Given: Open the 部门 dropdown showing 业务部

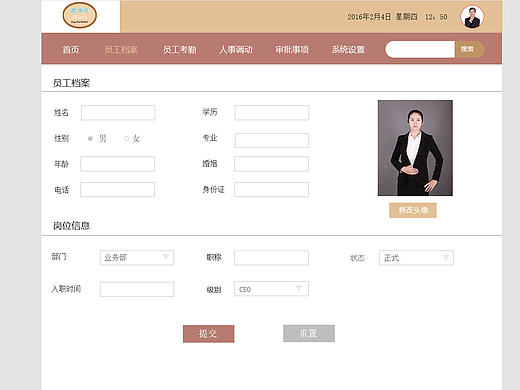Looking at the screenshot, I should click(137, 258).
